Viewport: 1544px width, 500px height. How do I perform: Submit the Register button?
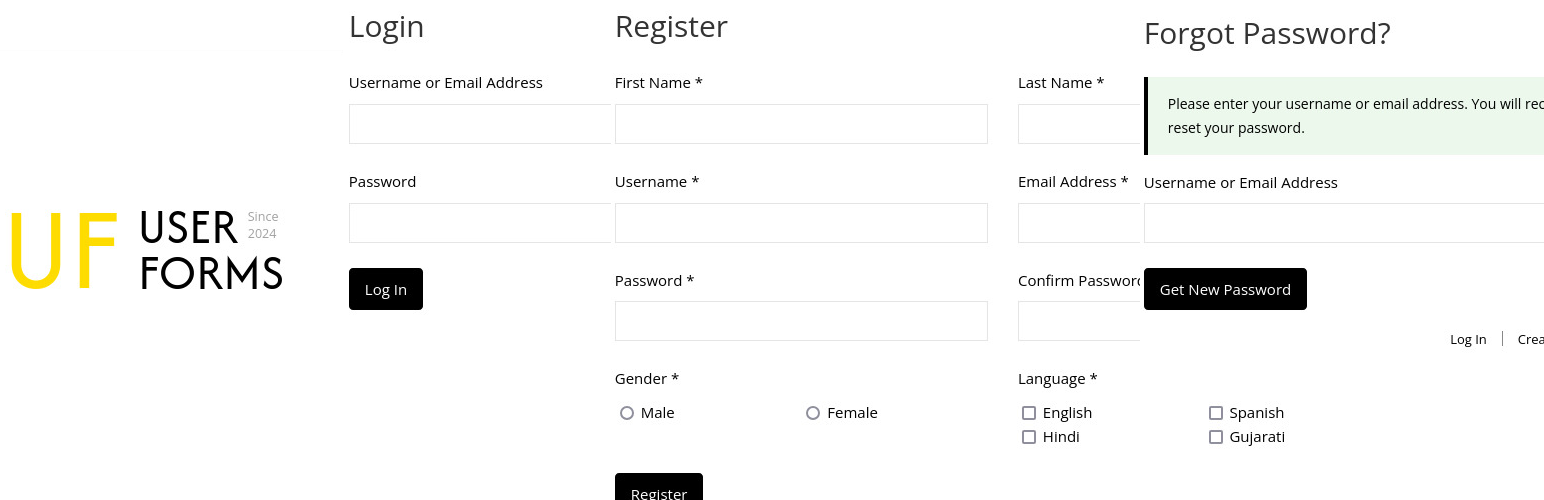tap(658, 488)
